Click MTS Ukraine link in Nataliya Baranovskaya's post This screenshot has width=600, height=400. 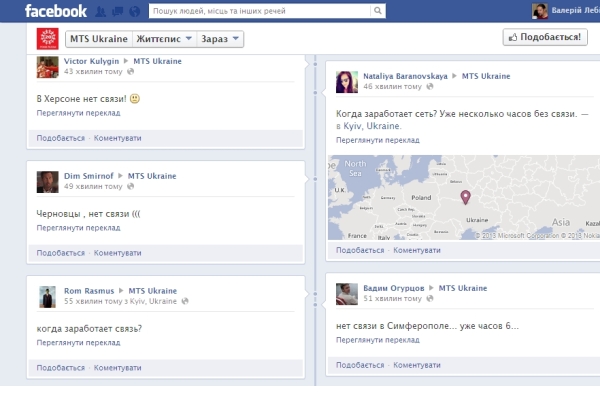[486, 76]
